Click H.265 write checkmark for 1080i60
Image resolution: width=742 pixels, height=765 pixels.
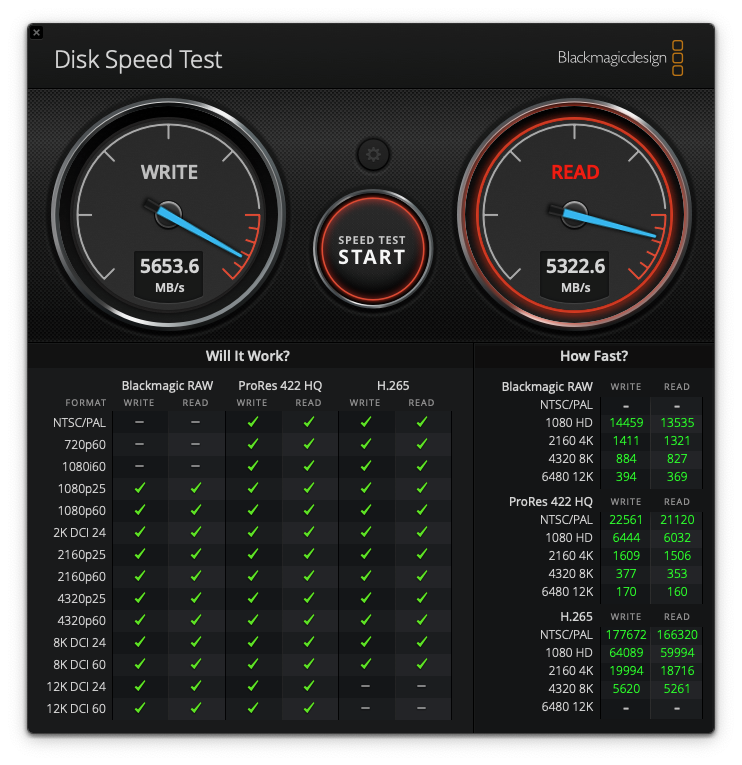[365, 466]
